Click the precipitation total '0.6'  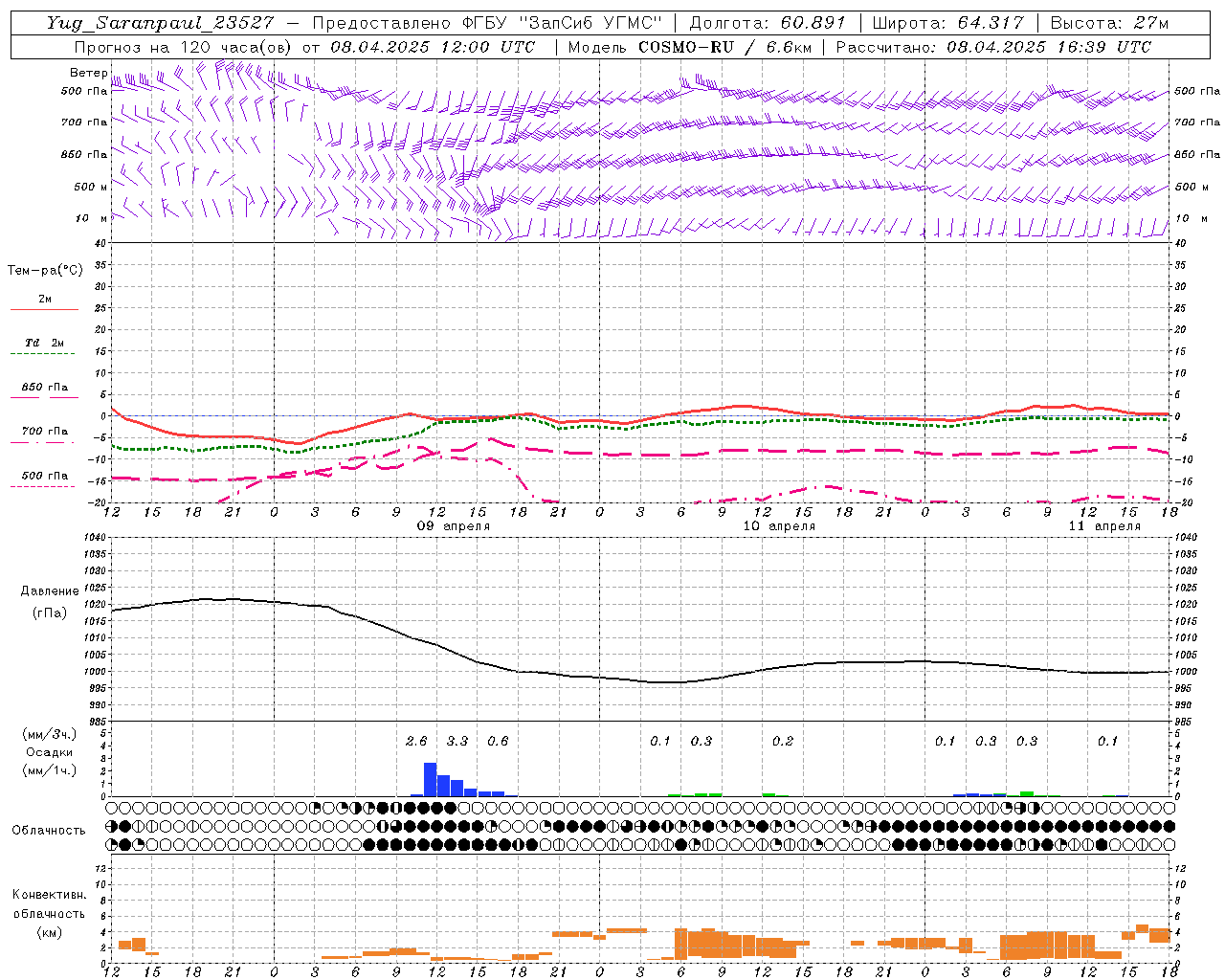click(498, 741)
